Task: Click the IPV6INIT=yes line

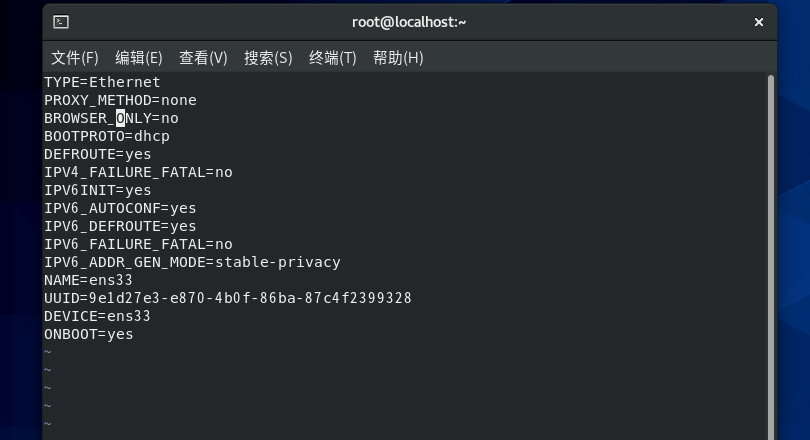Action: [98, 191]
